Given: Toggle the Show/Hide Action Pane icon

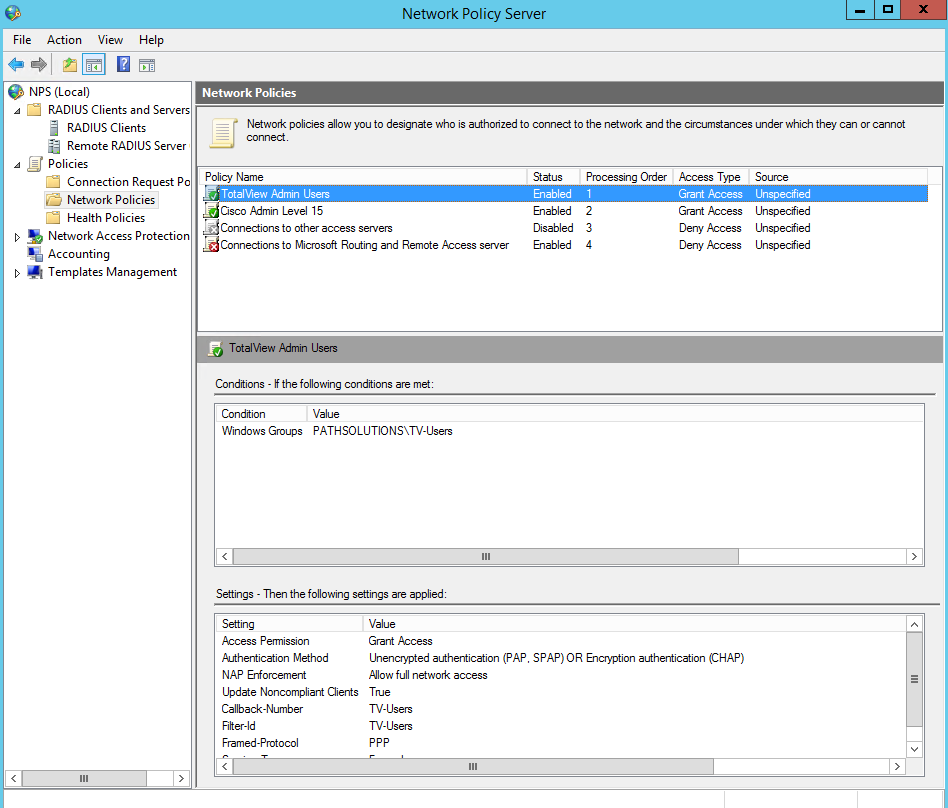Looking at the screenshot, I should click(x=147, y=65).
